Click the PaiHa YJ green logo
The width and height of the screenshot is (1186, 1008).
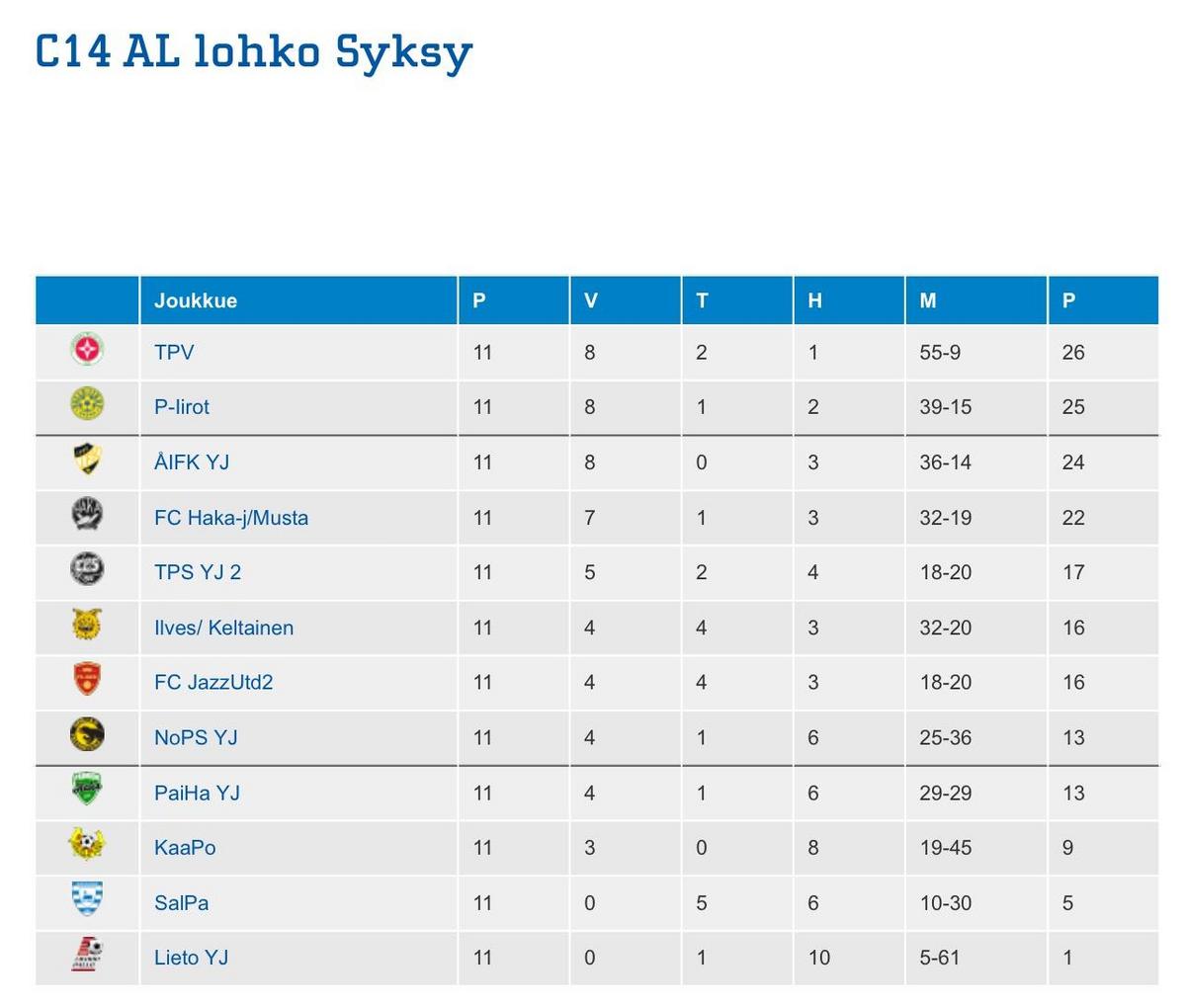point(88,791)
